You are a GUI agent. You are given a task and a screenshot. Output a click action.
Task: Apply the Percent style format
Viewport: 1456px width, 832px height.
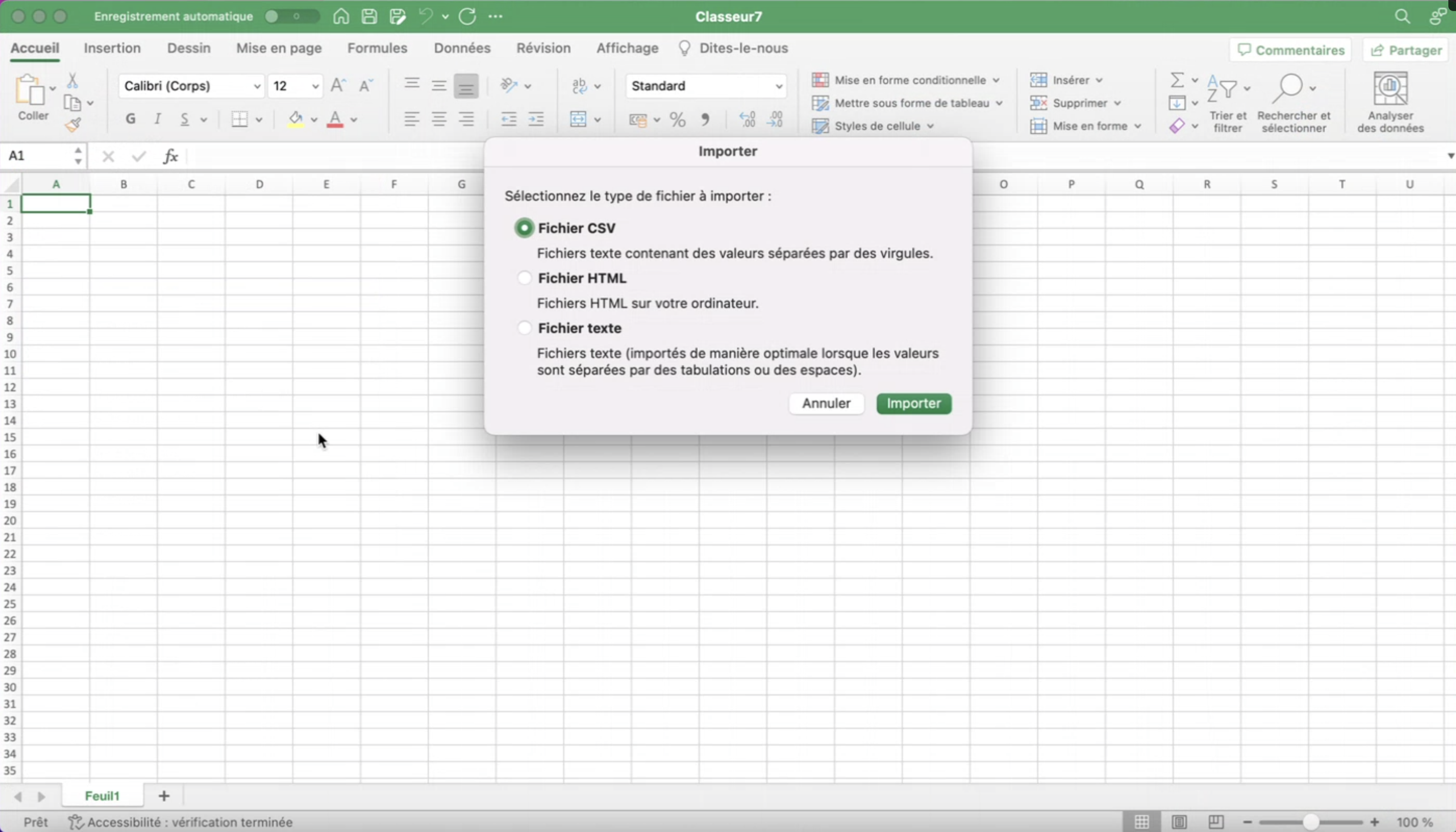click(x=678, y=119)
